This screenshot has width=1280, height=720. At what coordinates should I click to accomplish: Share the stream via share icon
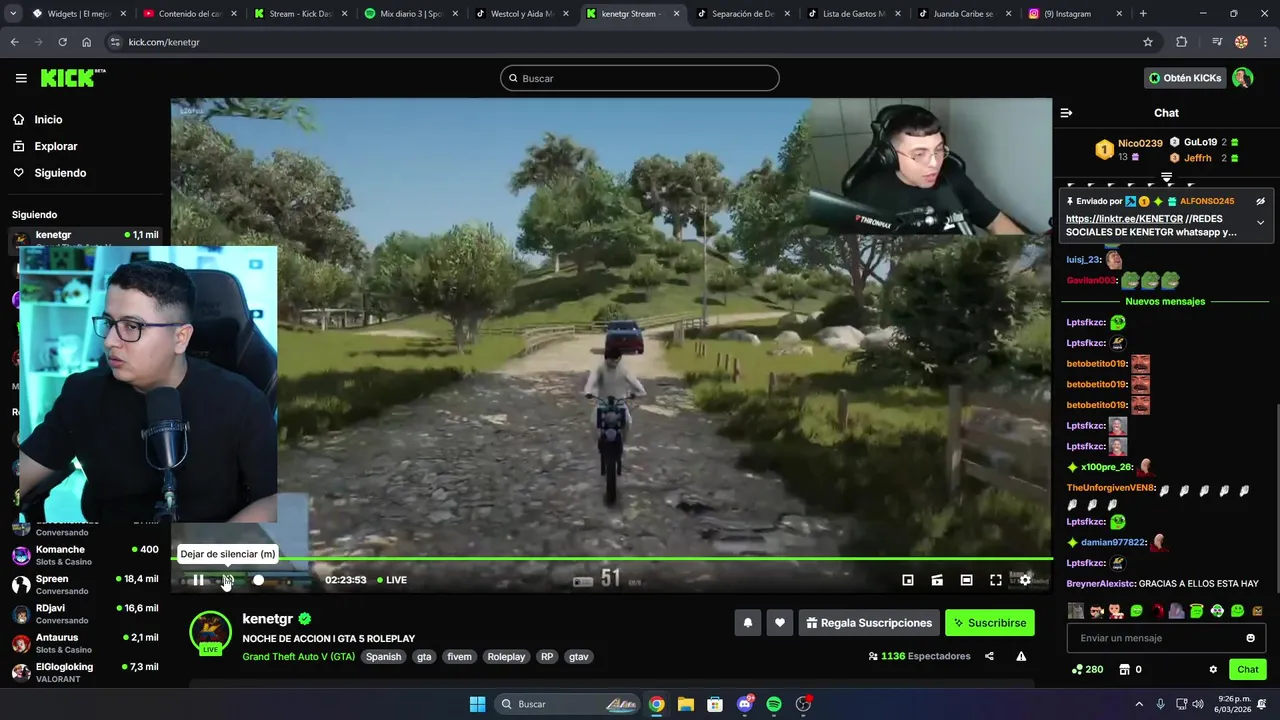989,656
